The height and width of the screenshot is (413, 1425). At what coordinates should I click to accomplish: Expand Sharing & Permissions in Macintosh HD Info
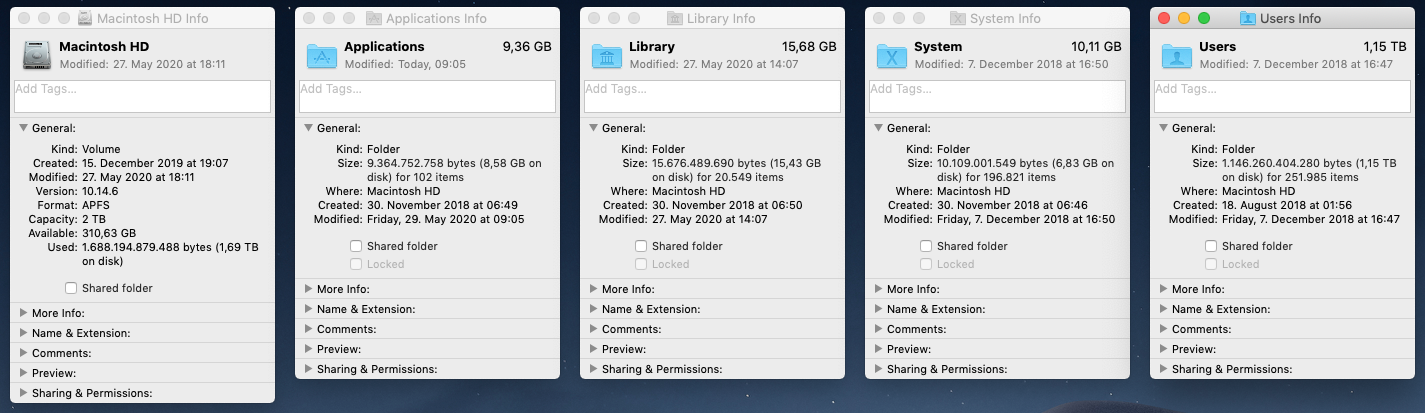click(23, 393)
